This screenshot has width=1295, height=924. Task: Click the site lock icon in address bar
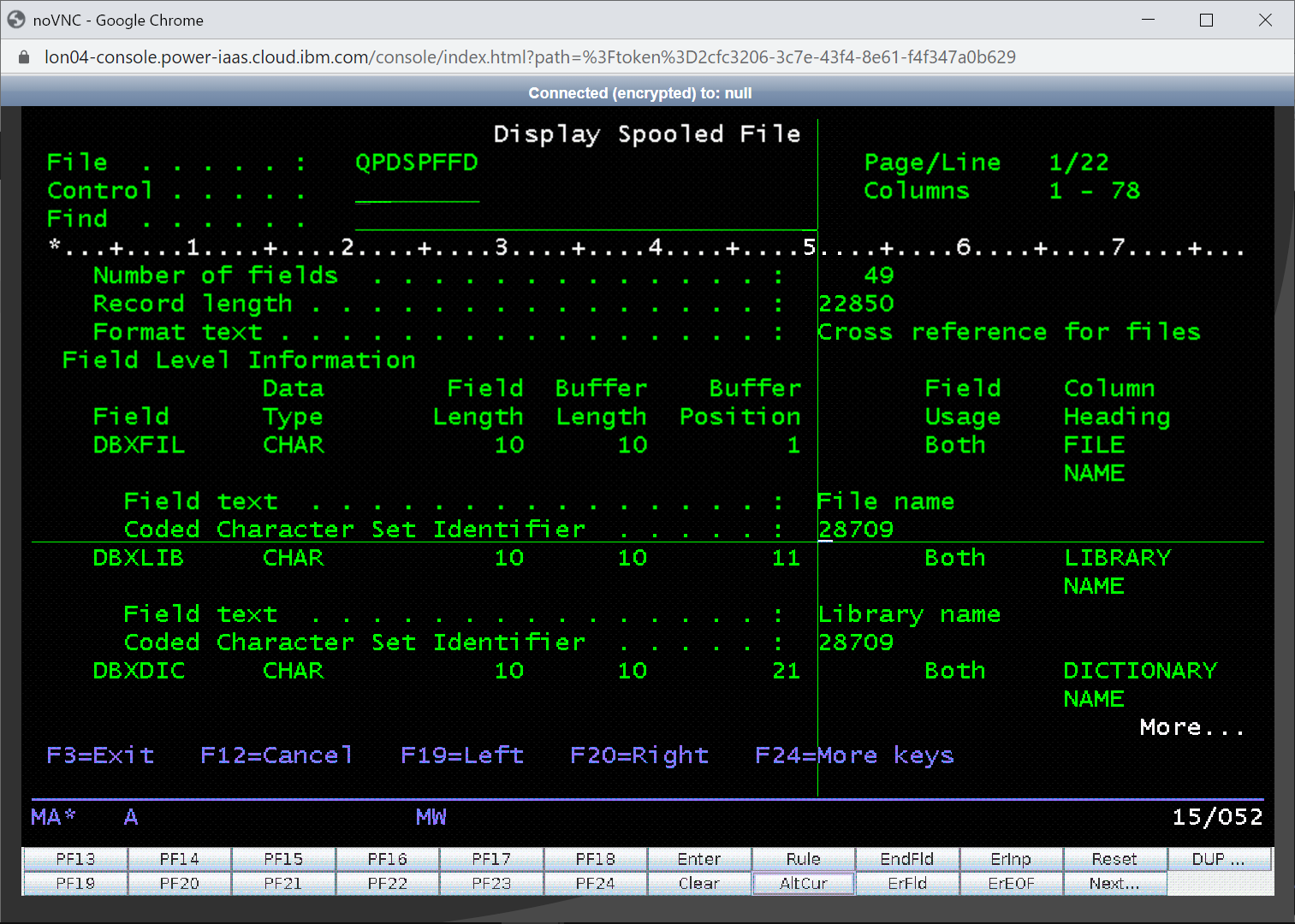point(24,57)
